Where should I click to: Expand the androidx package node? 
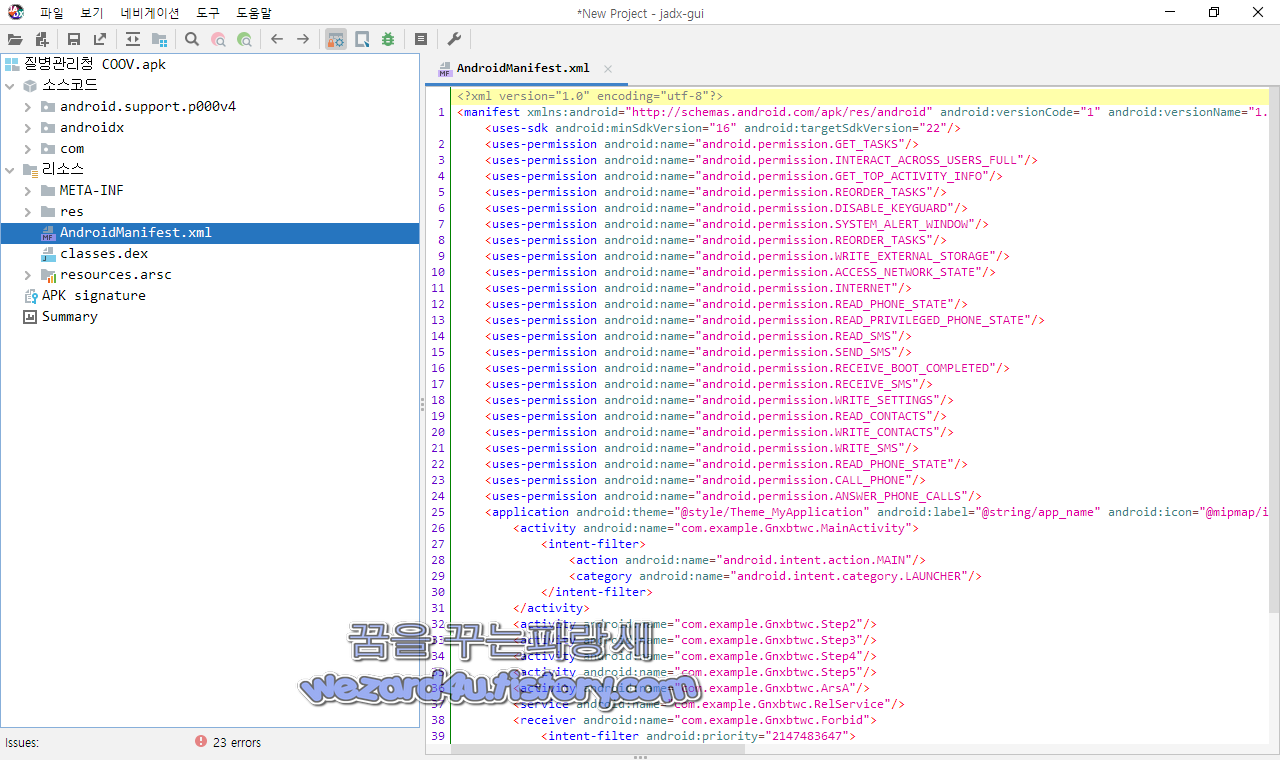[28, 127]
